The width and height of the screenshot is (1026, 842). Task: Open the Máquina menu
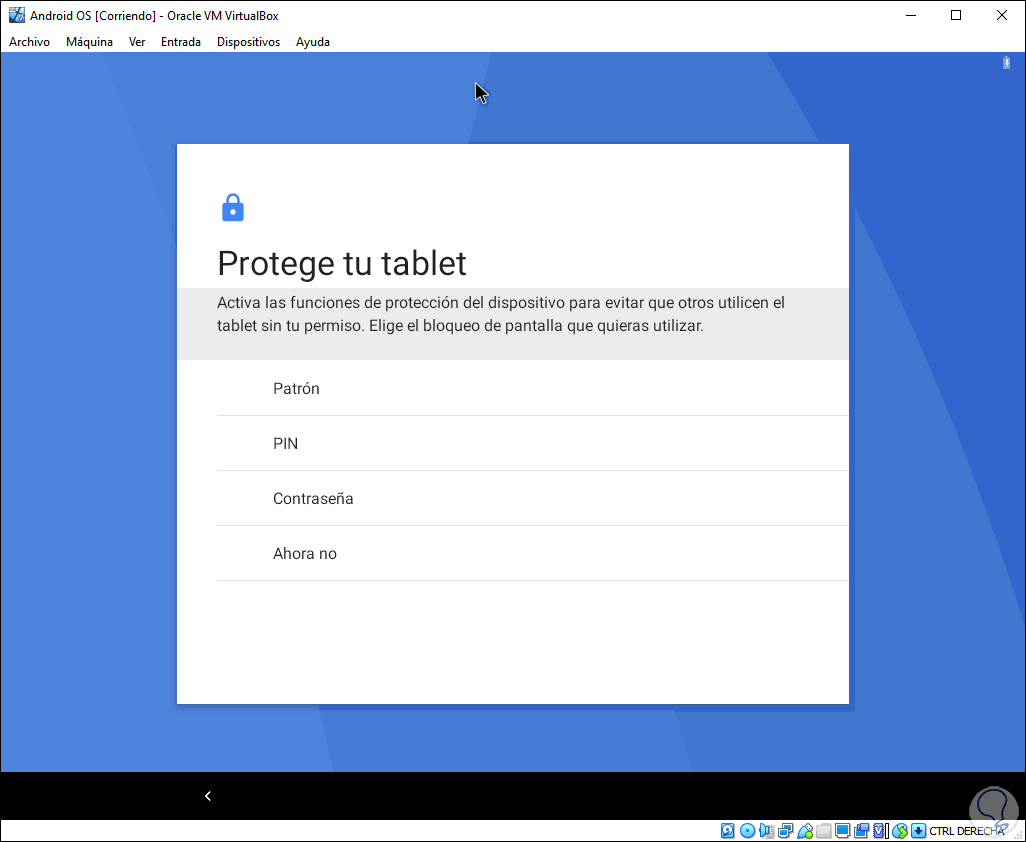pyautogui.click(x=89, y=42)
